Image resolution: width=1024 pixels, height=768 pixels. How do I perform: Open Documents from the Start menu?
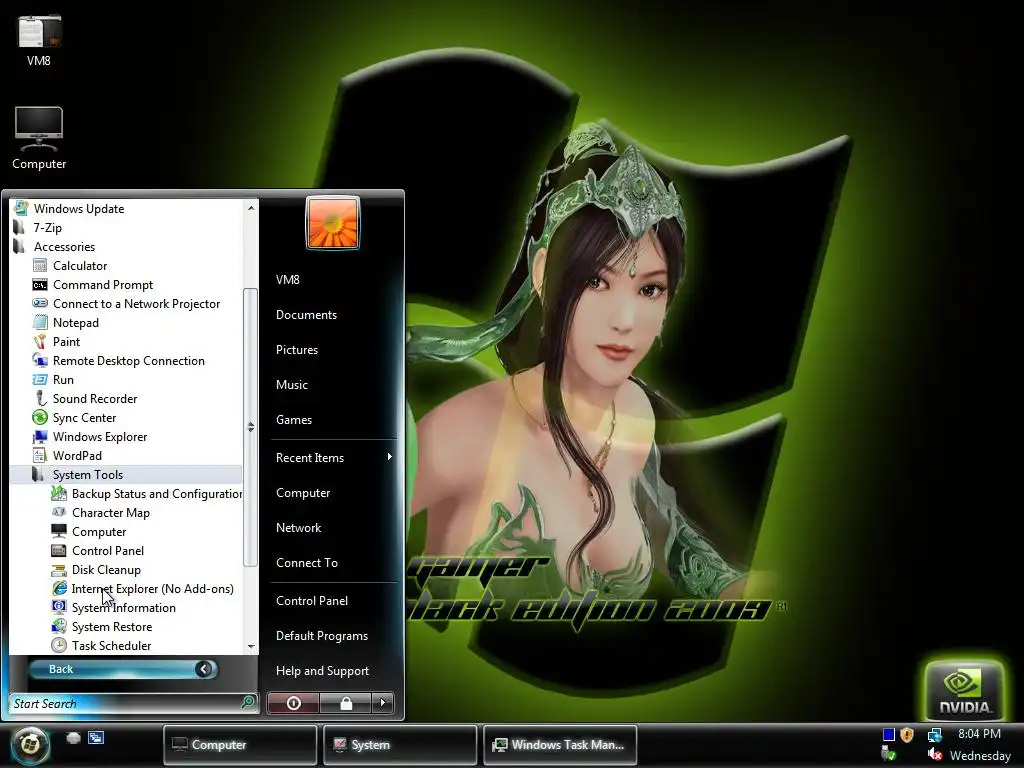pyautogui.click(x=306, y=315)
